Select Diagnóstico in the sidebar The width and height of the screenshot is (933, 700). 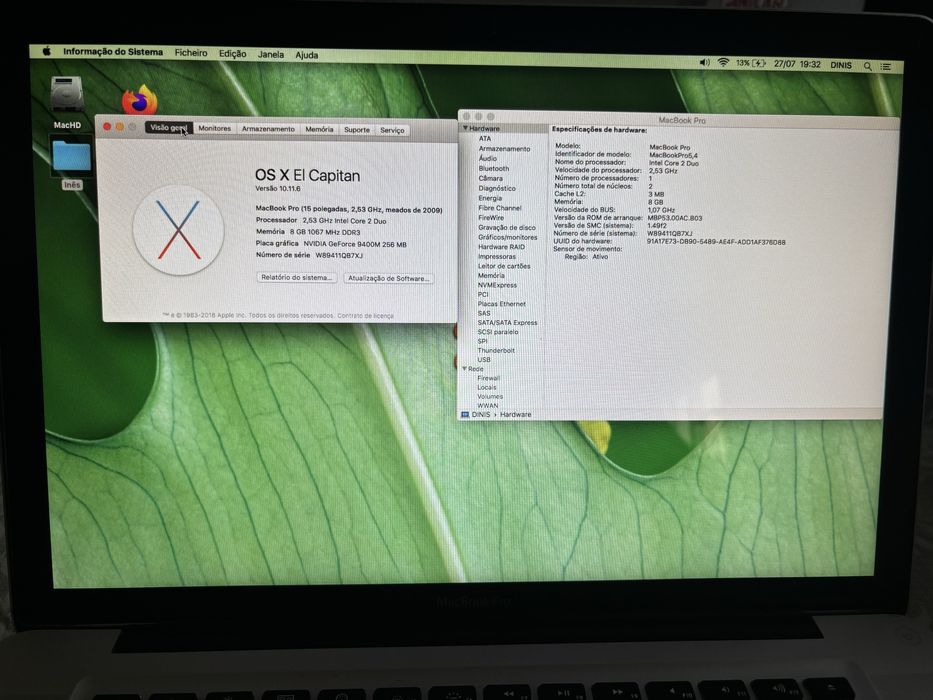tap(497, 188)
